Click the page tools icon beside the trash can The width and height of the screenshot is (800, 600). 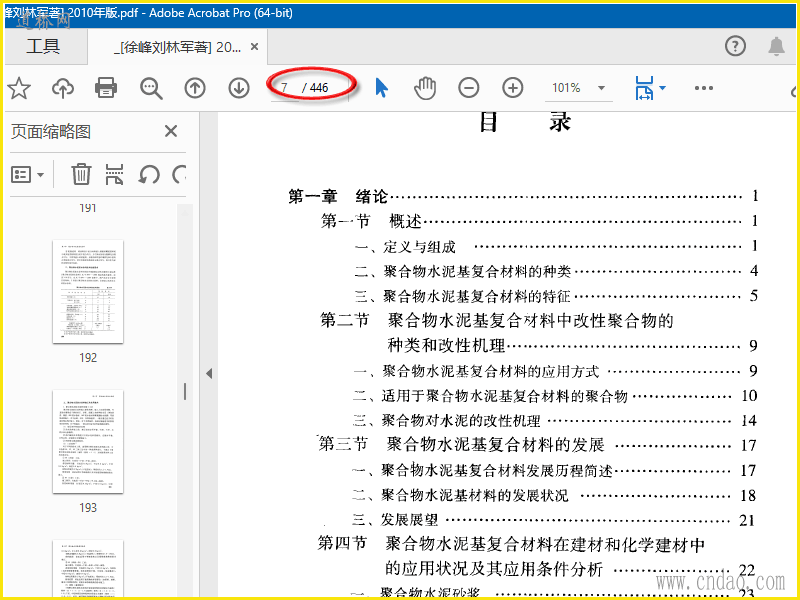pyautogui.click(x=114, y=174)
